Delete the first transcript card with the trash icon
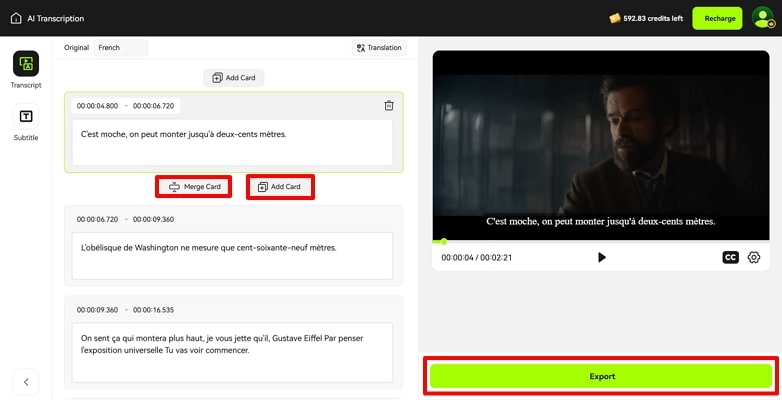 (389, 106)
